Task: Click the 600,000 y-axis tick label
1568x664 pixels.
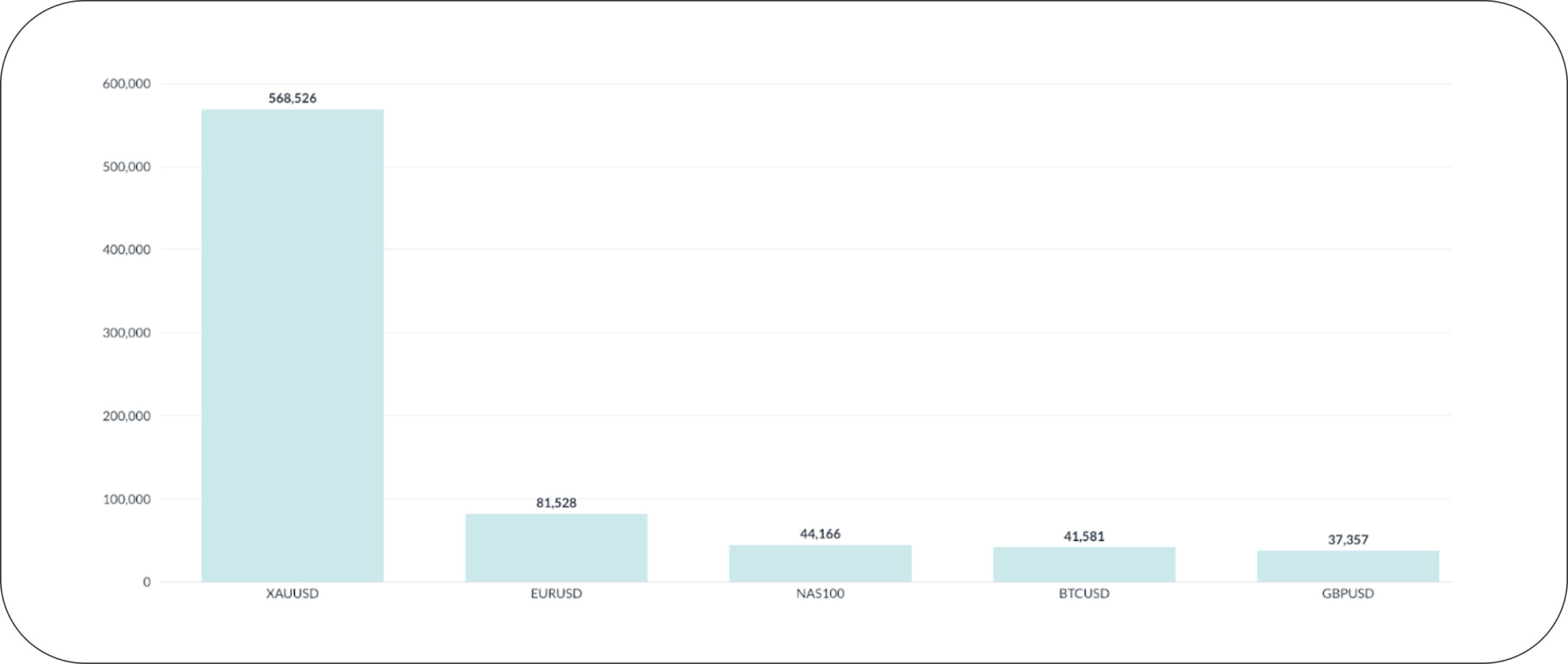Action: point(126,84)
